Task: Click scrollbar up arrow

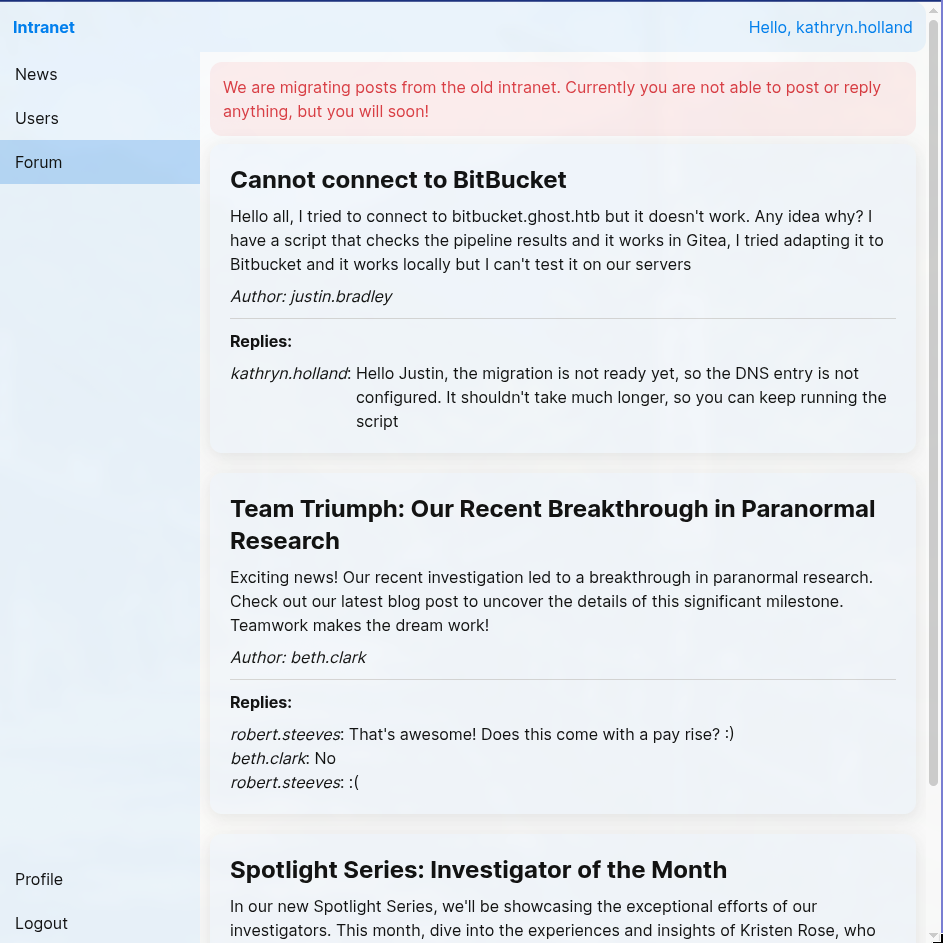Action: [x=934, y=10]
